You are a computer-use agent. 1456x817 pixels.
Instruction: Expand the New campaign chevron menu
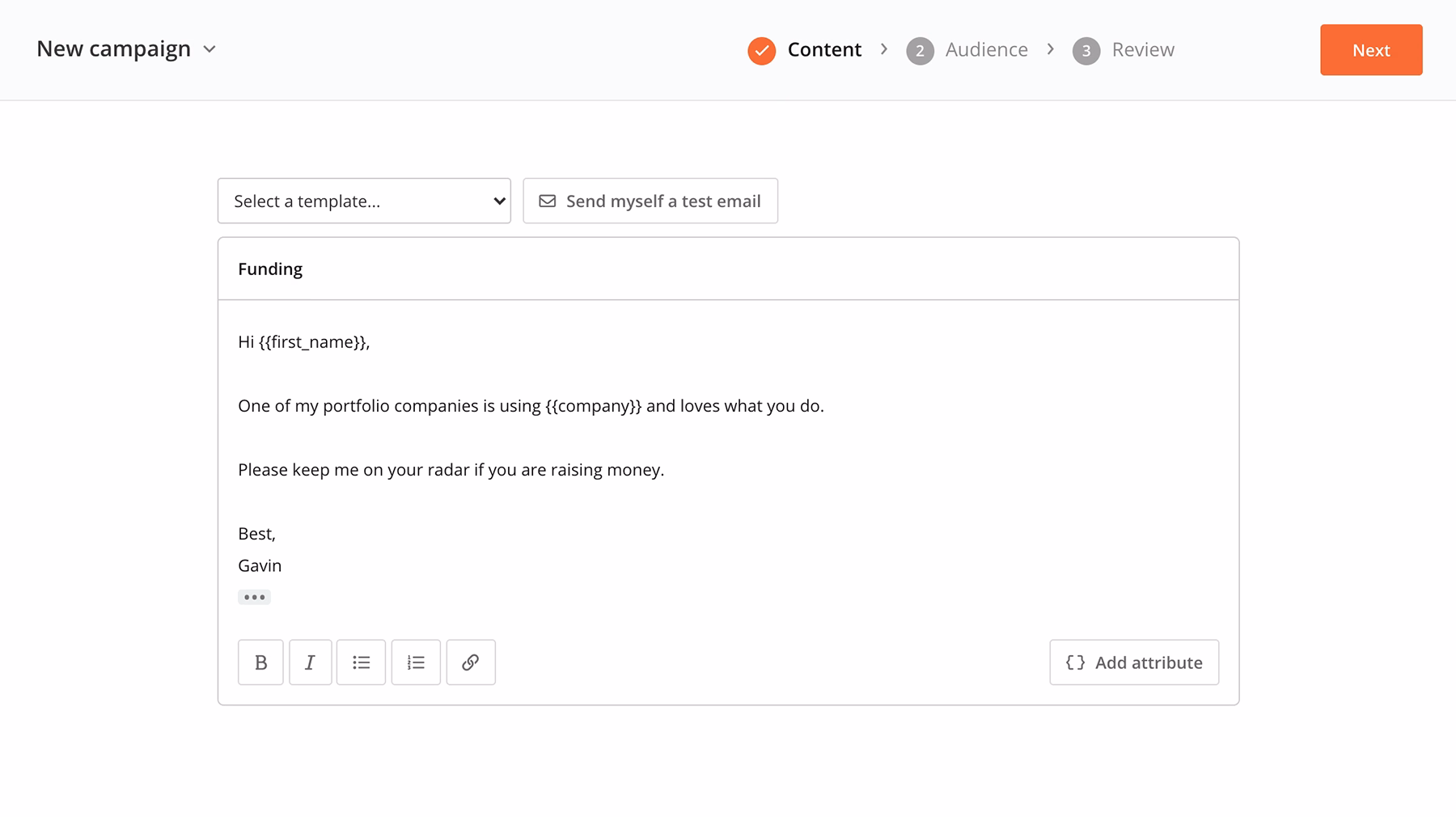(210, 49)
